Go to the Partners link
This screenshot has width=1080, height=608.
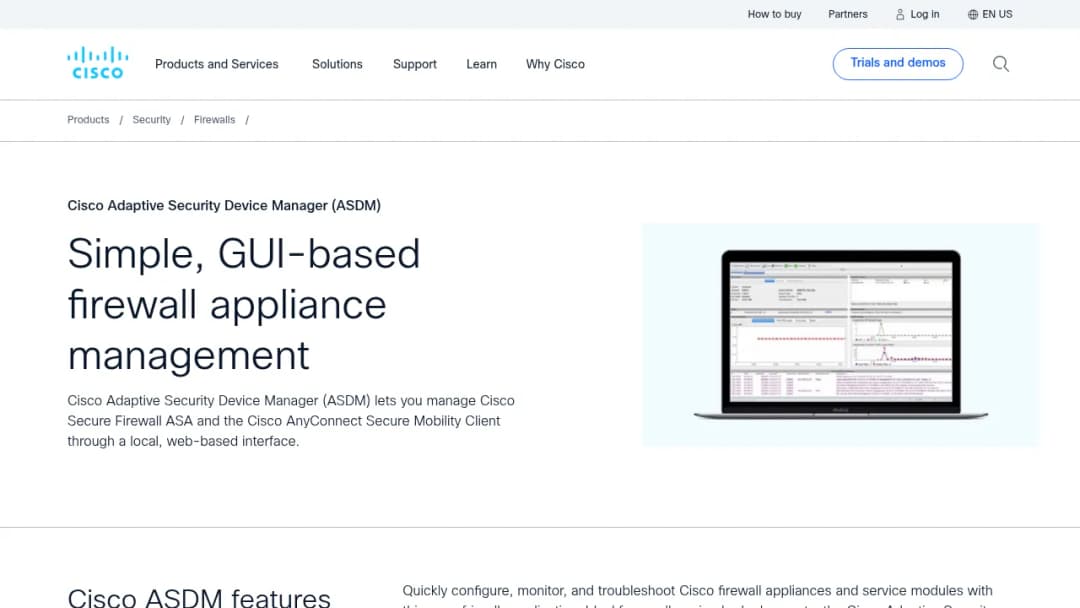tap(847, 14)
